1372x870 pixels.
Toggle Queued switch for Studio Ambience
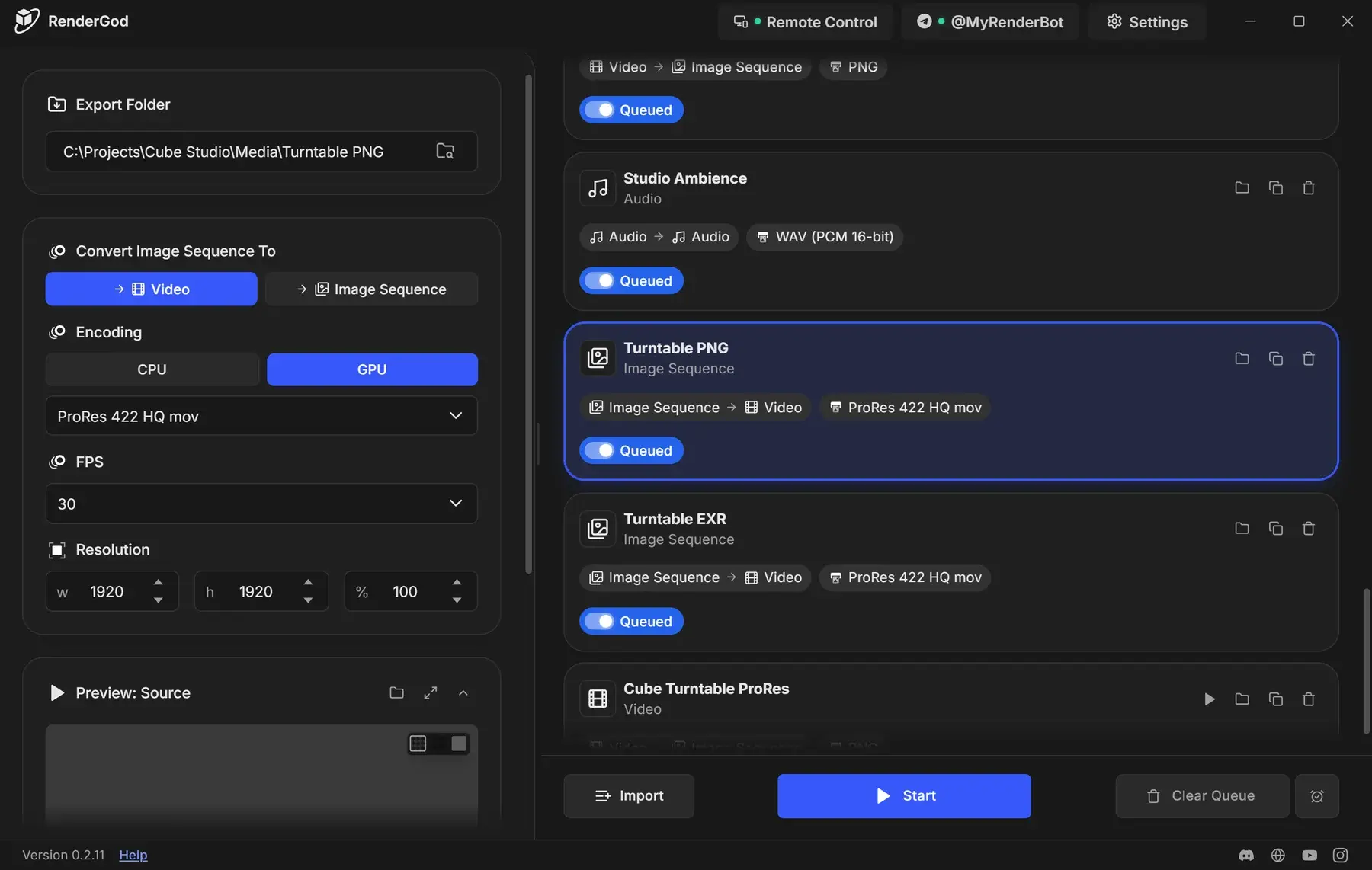click(631, 280)
